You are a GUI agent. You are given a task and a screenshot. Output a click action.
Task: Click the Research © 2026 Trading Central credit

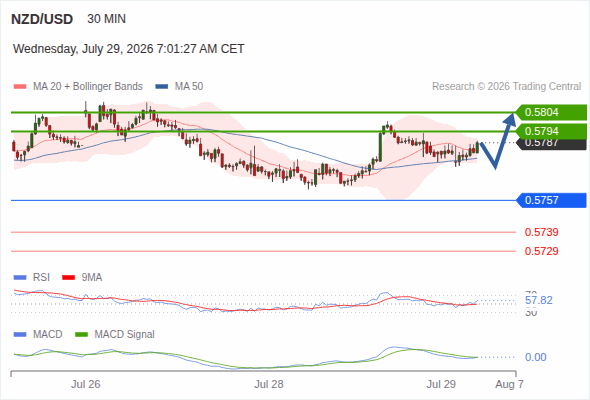coord(506,87)
